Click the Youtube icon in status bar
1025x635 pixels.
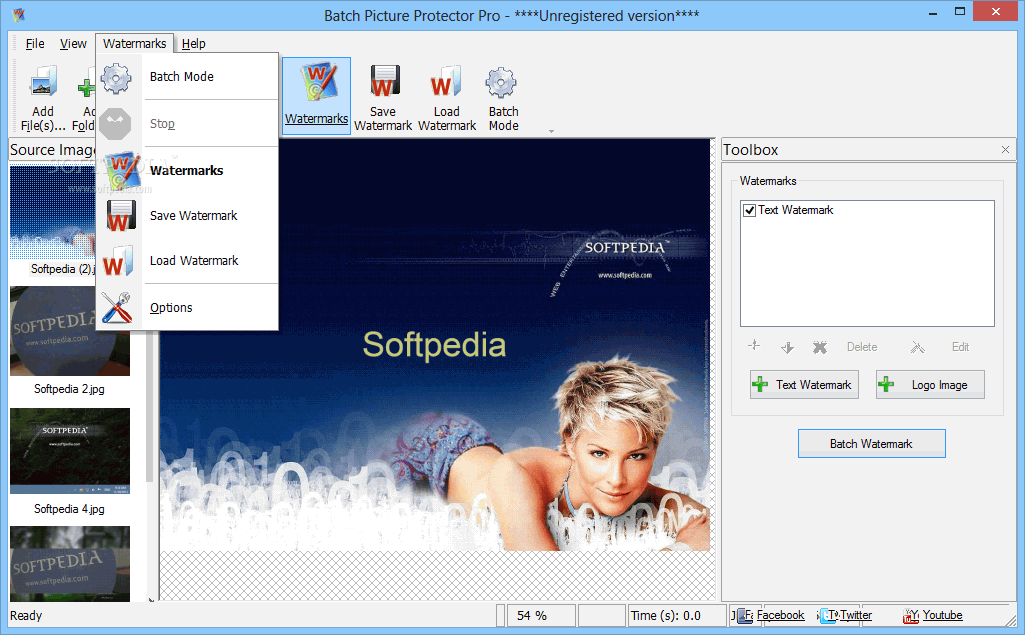(911, 616)
